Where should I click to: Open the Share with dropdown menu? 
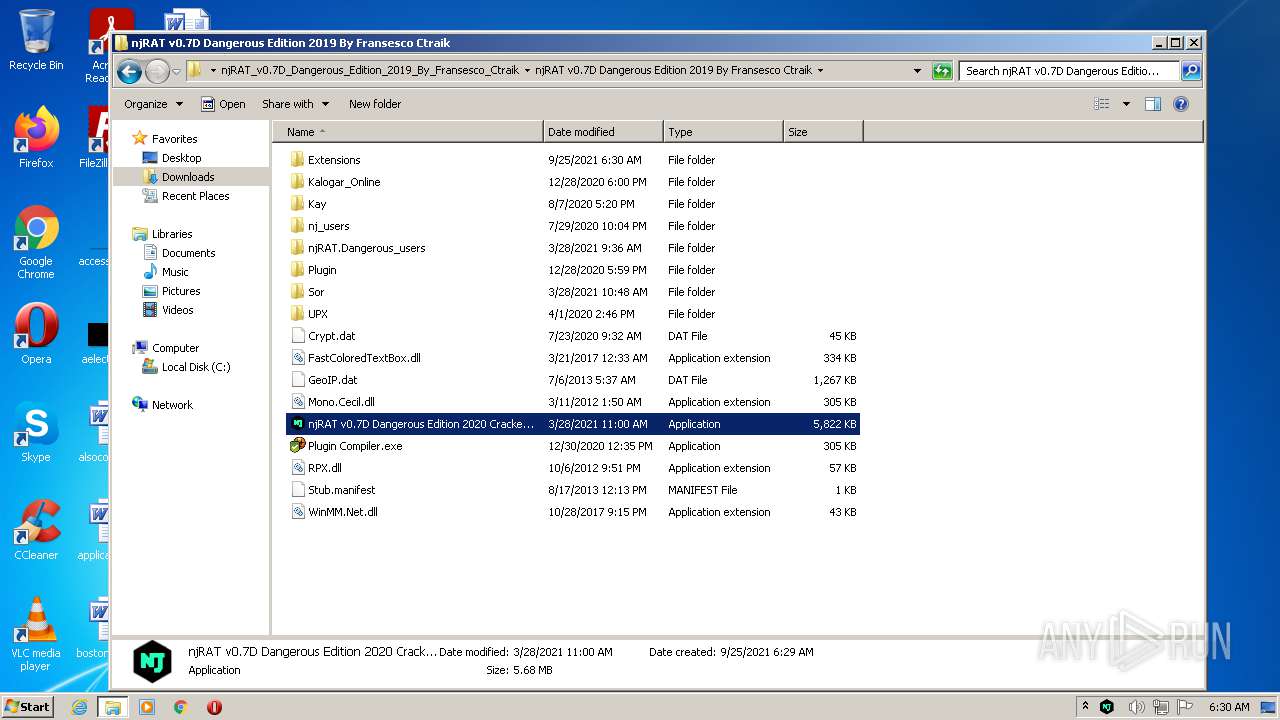295,104
